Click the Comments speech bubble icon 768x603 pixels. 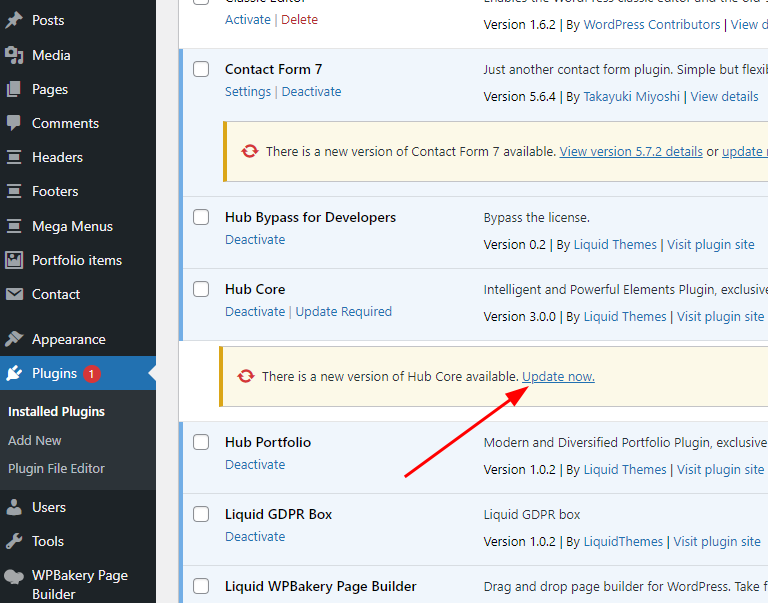pos(14,123)
